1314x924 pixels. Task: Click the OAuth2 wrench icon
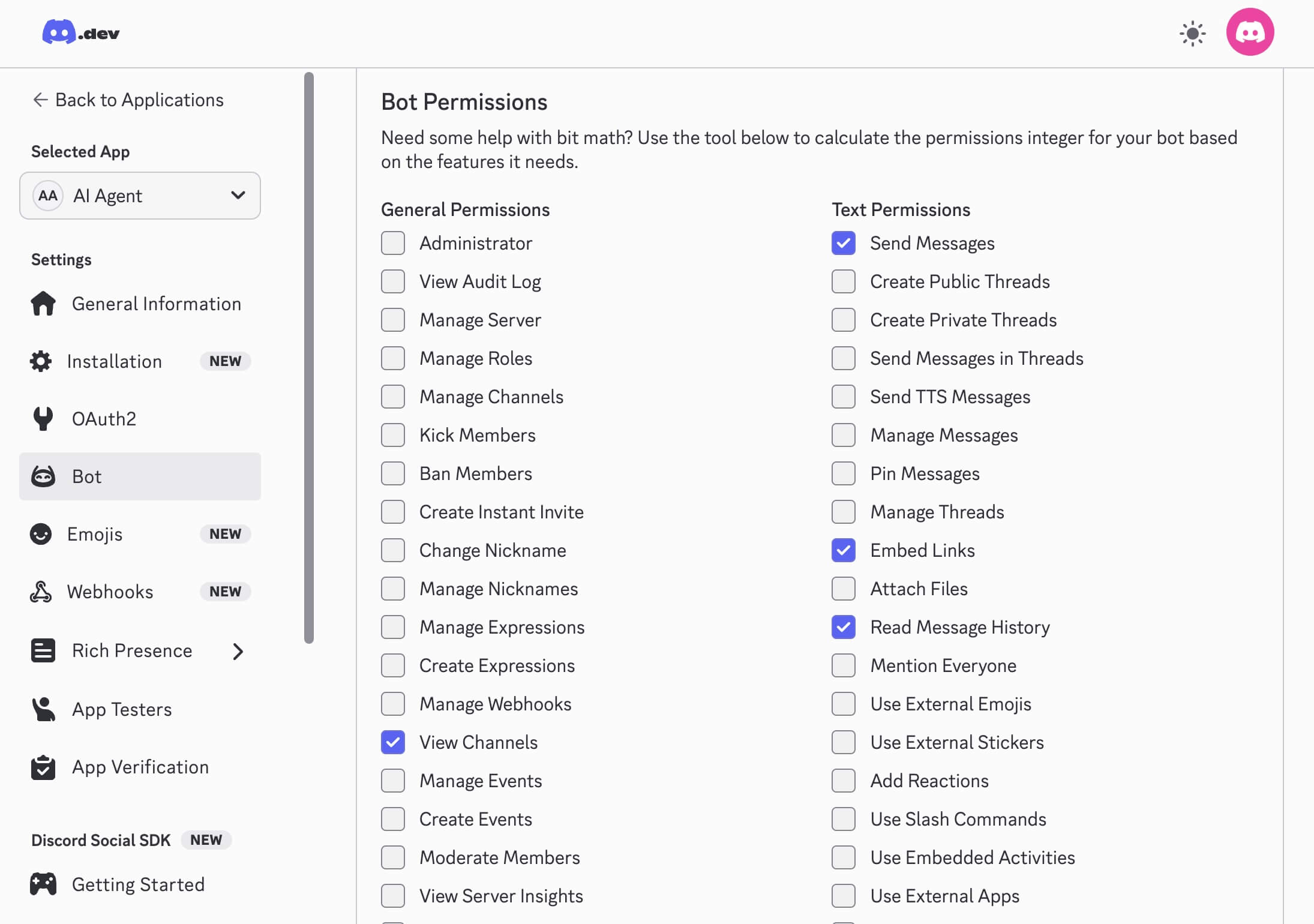(x=43, y=419)
